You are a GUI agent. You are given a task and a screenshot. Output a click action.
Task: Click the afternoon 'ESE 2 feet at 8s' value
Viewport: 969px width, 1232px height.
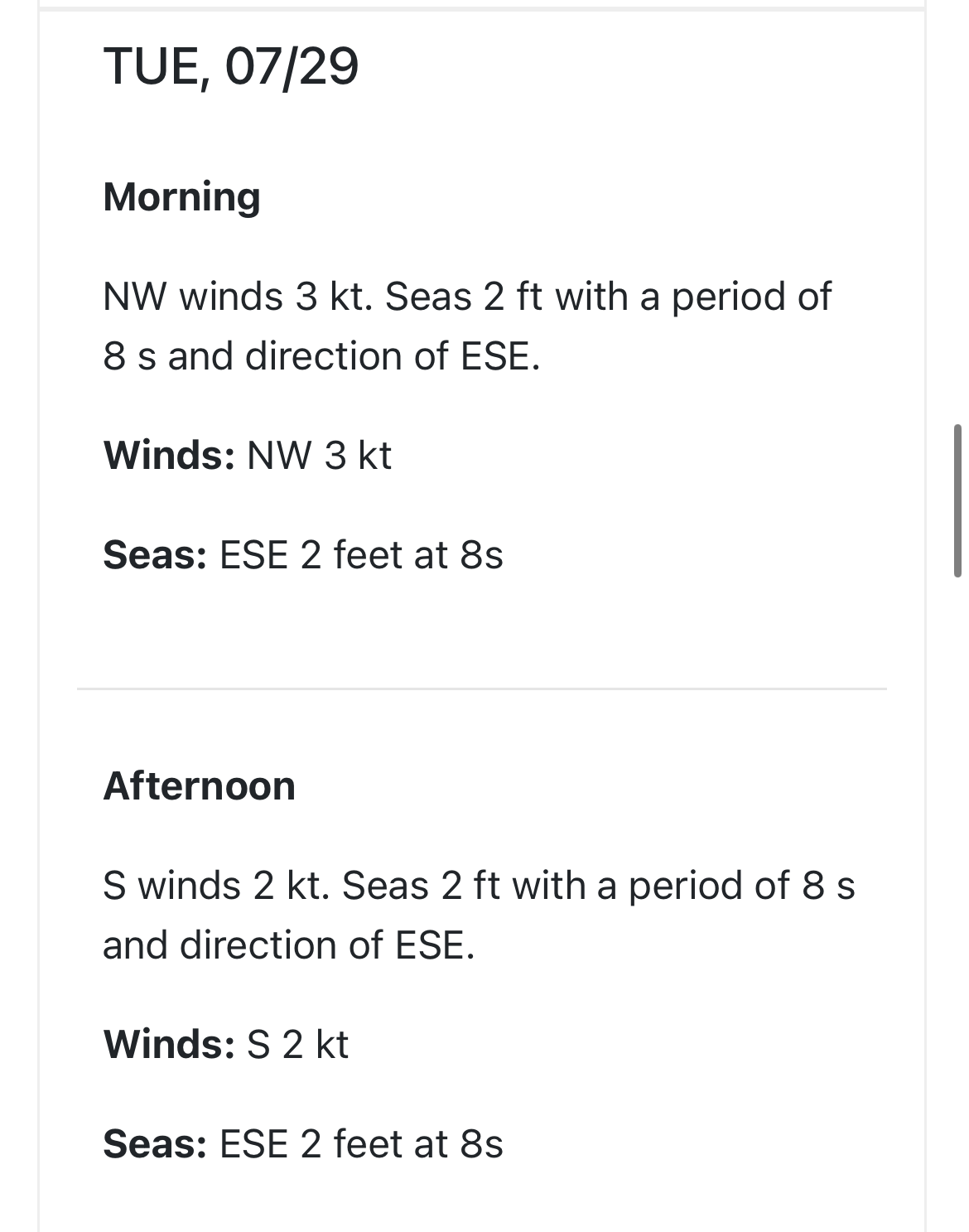click(361, 1144)
